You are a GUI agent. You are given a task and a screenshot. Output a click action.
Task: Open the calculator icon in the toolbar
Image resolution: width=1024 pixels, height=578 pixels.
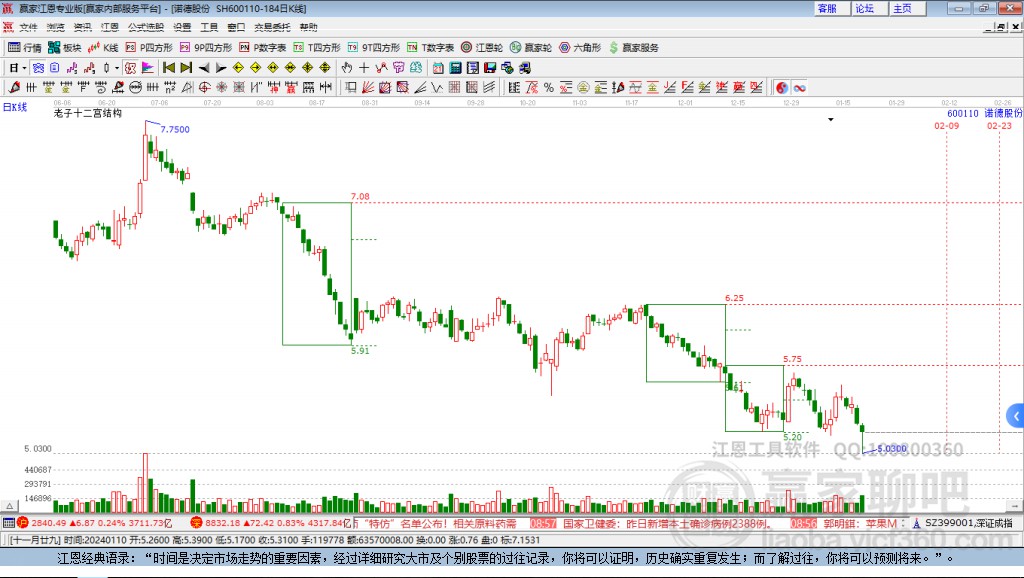[455, 67]
